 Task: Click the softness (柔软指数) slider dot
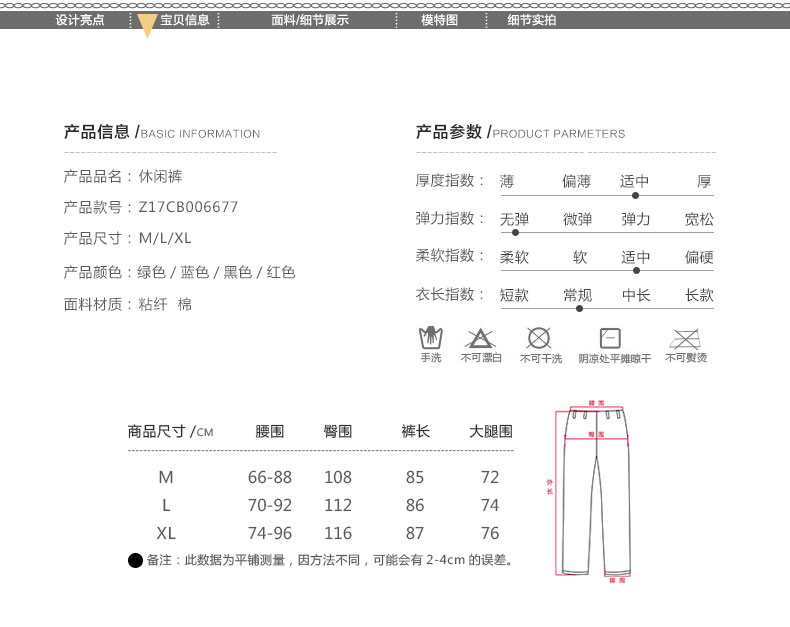[x=636, y=270]
